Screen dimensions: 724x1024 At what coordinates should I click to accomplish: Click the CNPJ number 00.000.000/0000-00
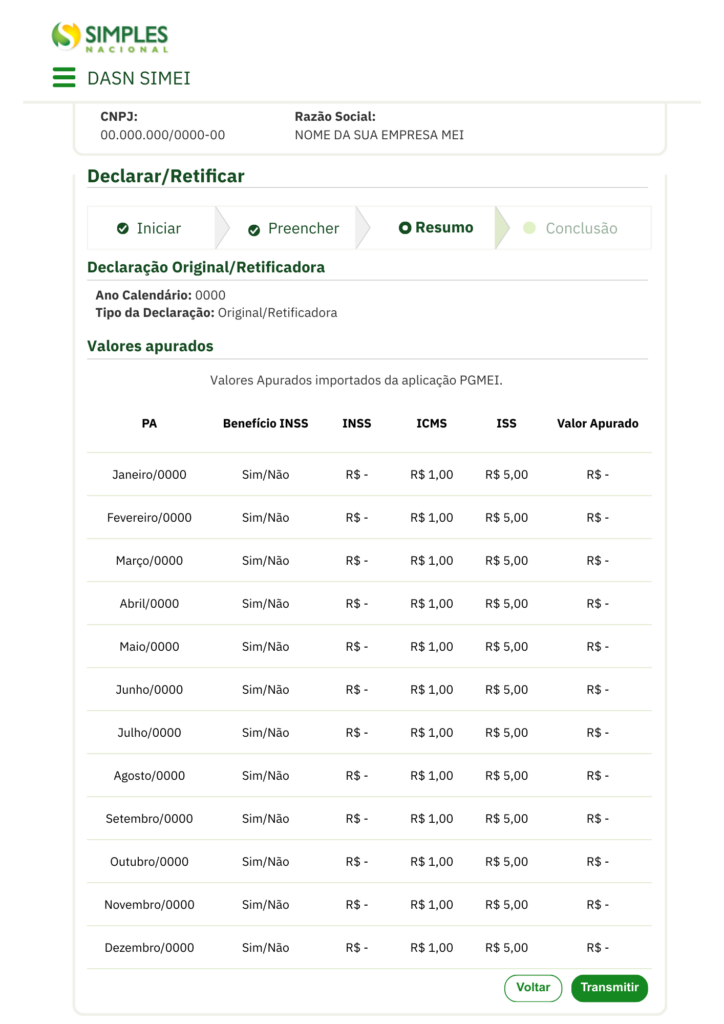pyautogui.click(x=163, y=135)
